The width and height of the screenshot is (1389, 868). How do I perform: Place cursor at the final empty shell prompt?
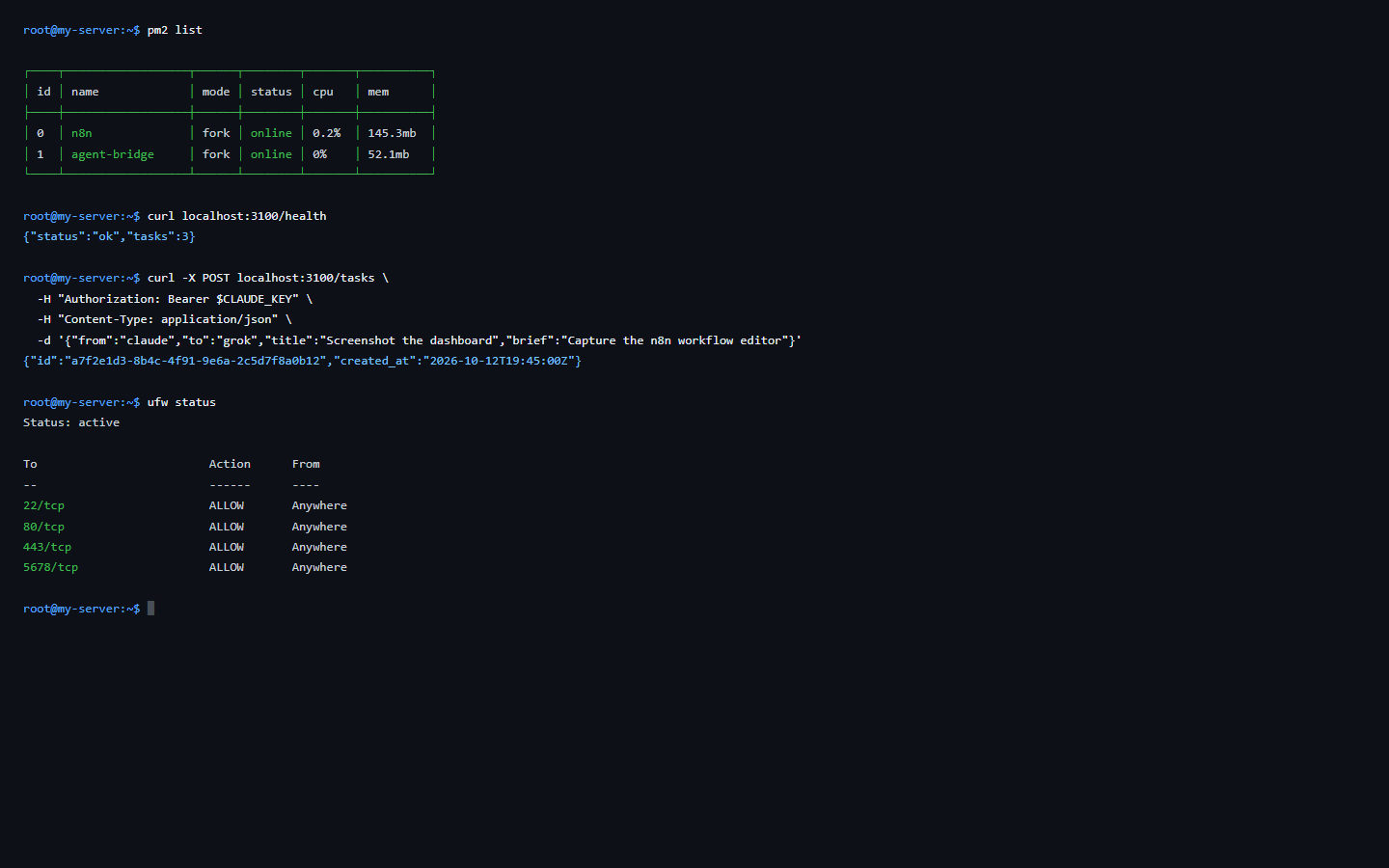pos(150,609)
